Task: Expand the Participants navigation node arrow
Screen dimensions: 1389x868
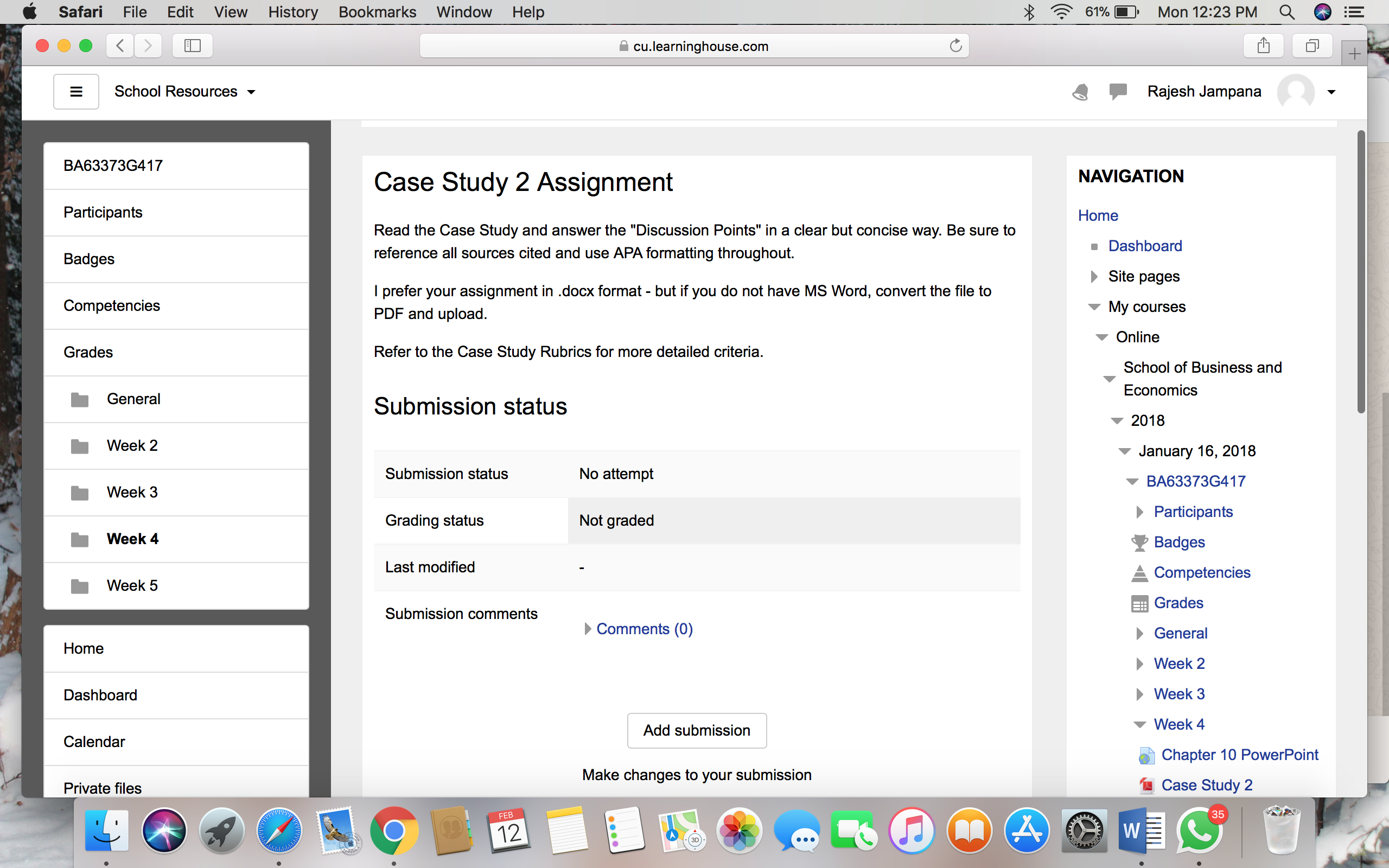Action: [1140, 512]
